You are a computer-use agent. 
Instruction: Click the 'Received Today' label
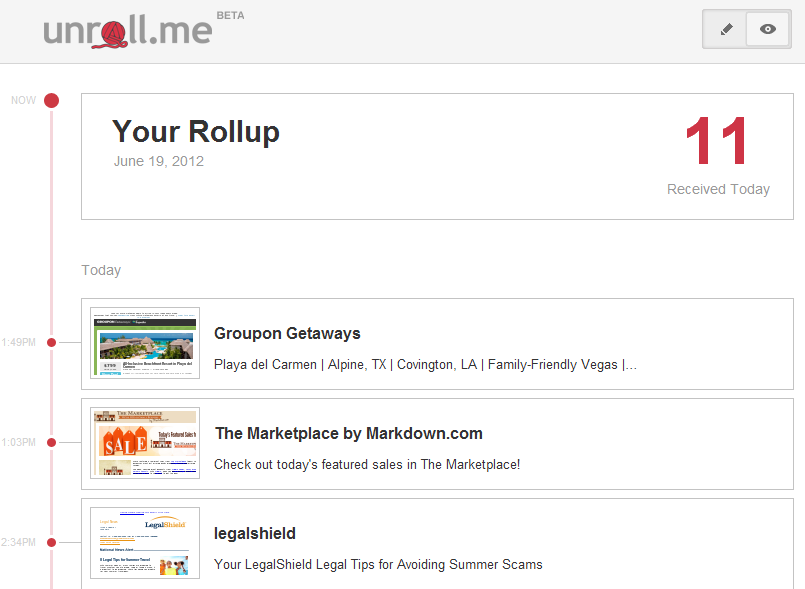718,189
